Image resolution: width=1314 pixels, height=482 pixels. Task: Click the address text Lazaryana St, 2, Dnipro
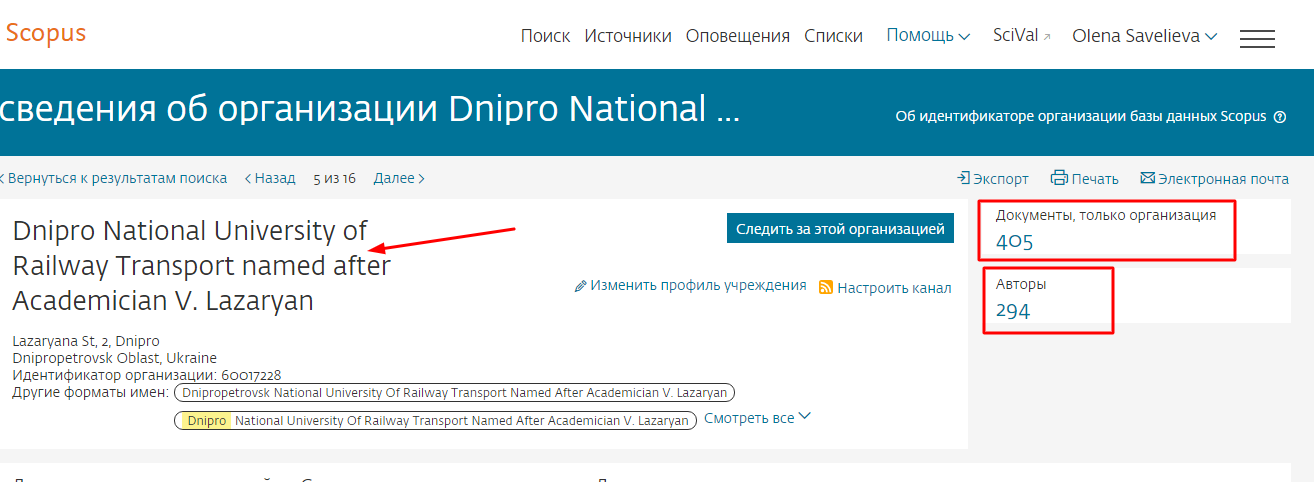[86, 342]
